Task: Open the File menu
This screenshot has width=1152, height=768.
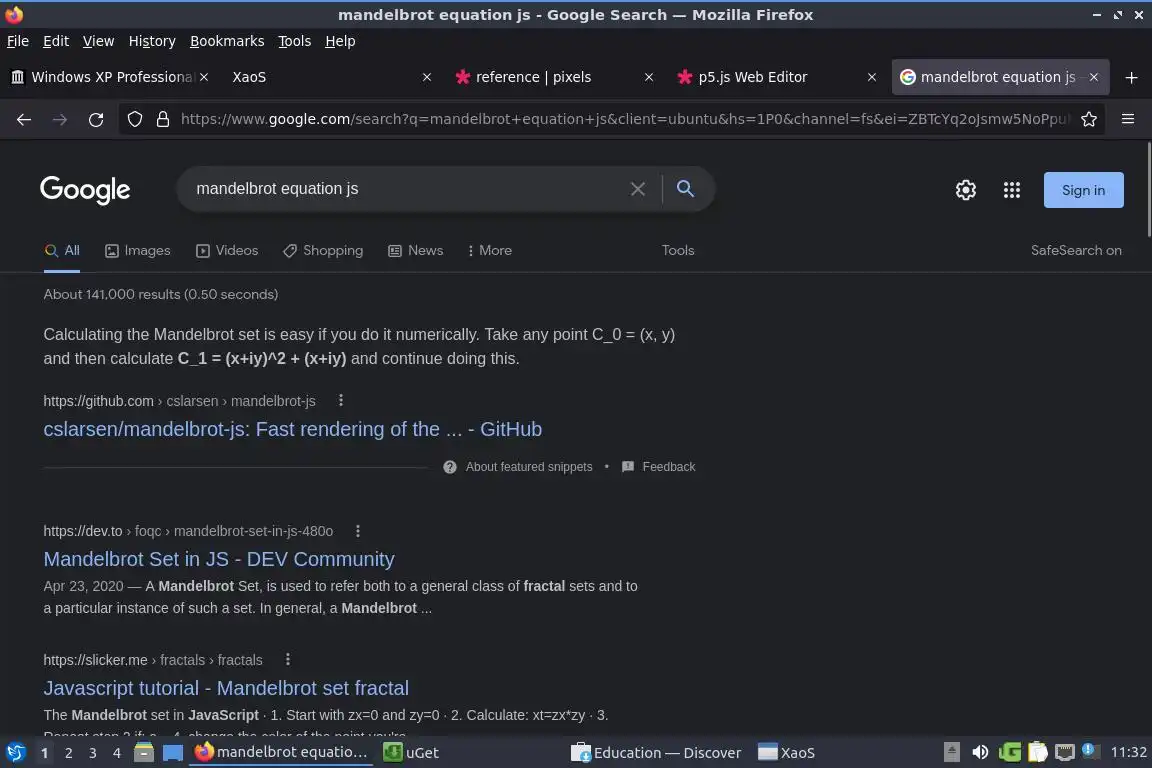Action: coord(18,41)
